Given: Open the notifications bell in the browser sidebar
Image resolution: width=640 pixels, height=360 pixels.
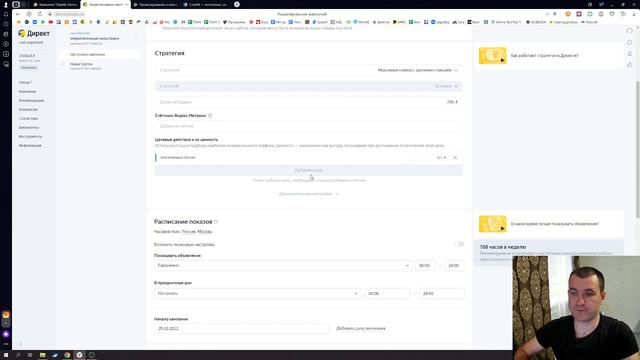Looking at the screenshot, I should tap(6, 14).
